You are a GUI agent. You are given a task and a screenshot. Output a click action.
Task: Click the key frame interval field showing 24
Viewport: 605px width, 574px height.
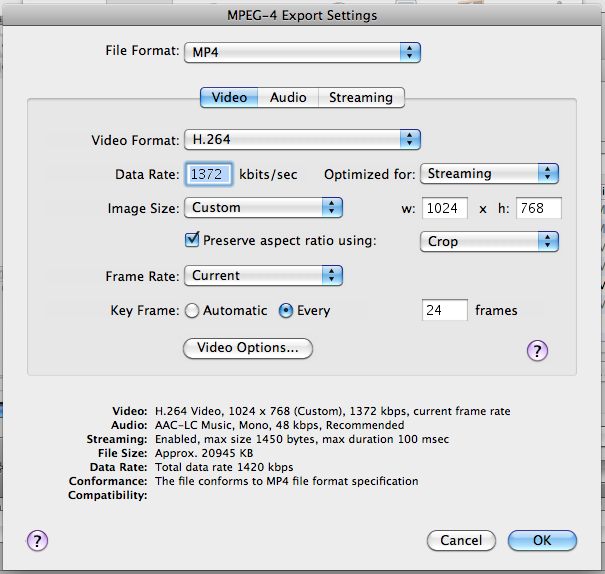[445, 310]
